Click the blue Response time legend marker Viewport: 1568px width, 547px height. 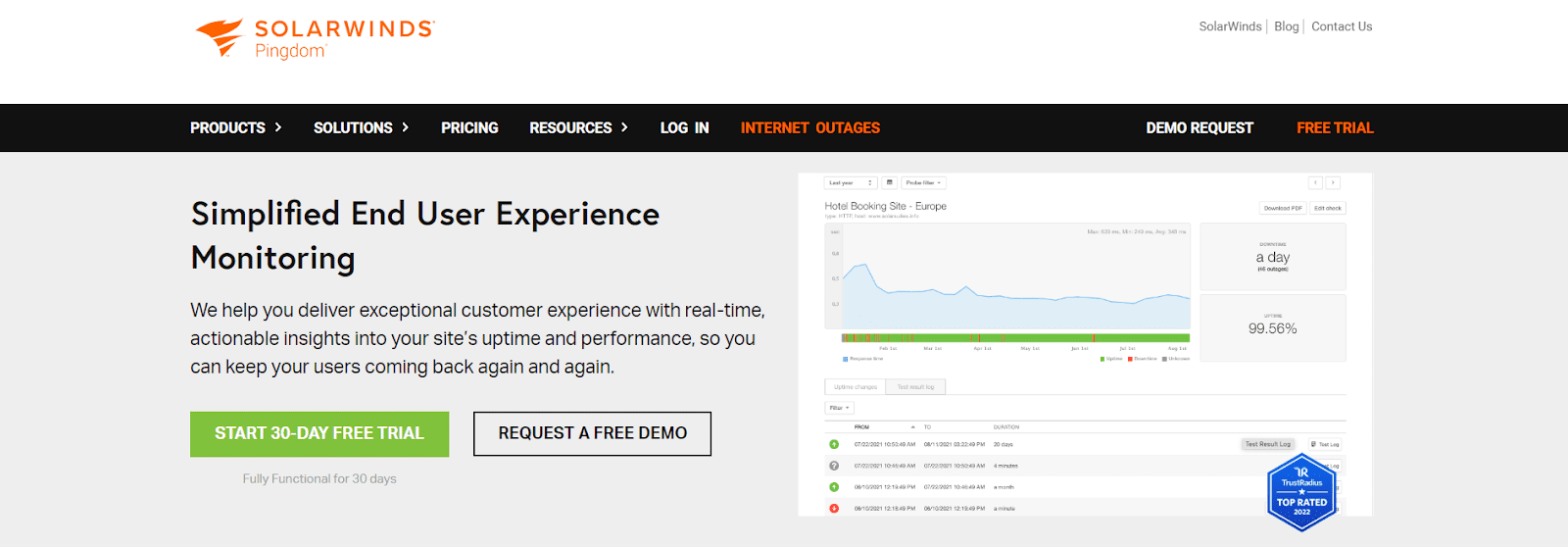(846, 359)
